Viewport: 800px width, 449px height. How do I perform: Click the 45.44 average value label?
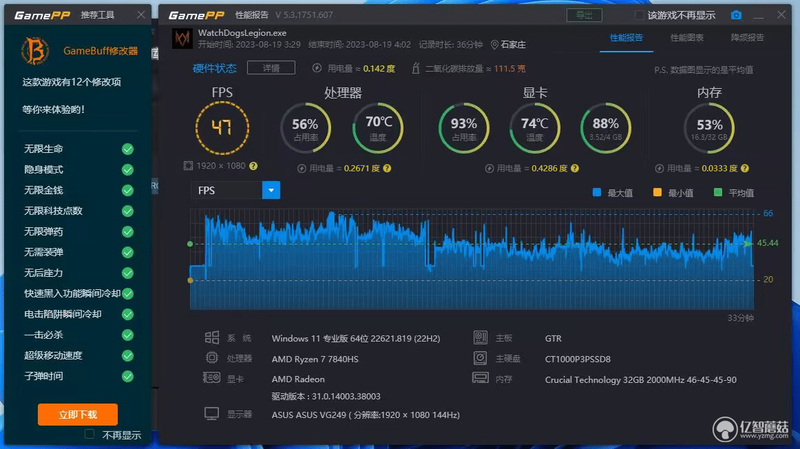767,243
